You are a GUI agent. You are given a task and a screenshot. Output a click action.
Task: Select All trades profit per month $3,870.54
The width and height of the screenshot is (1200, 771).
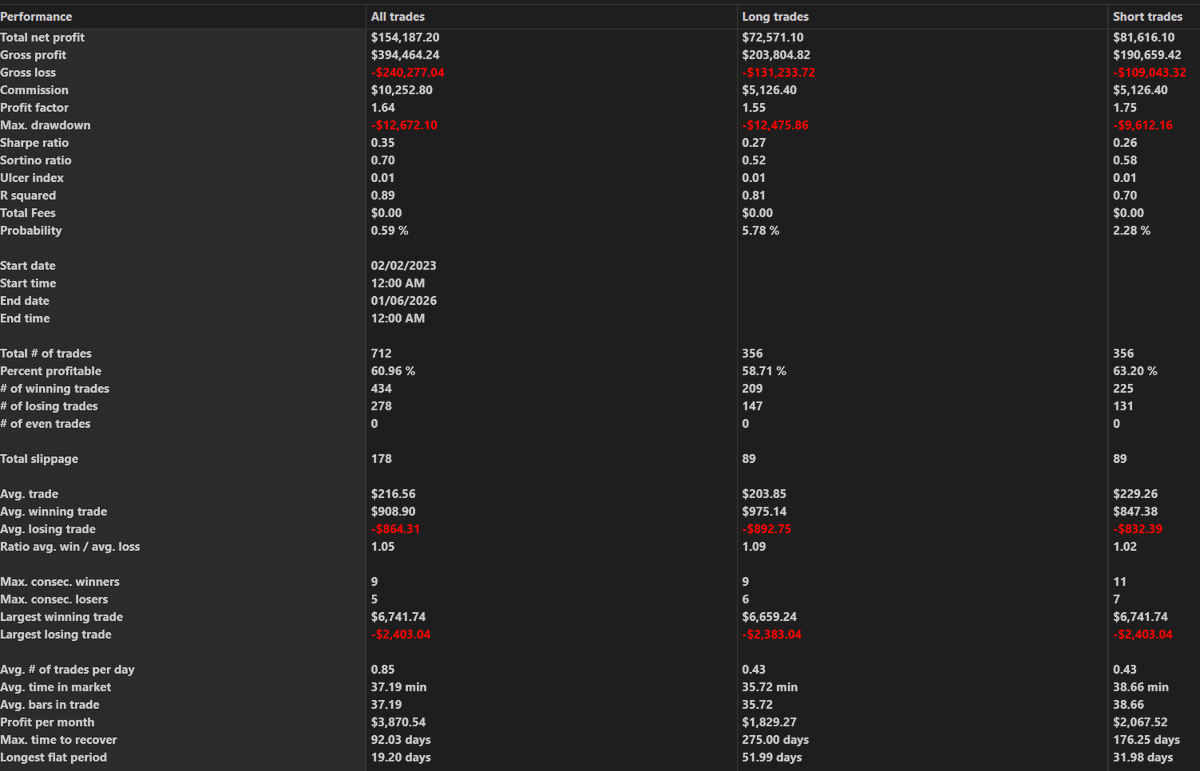[398, 722]
